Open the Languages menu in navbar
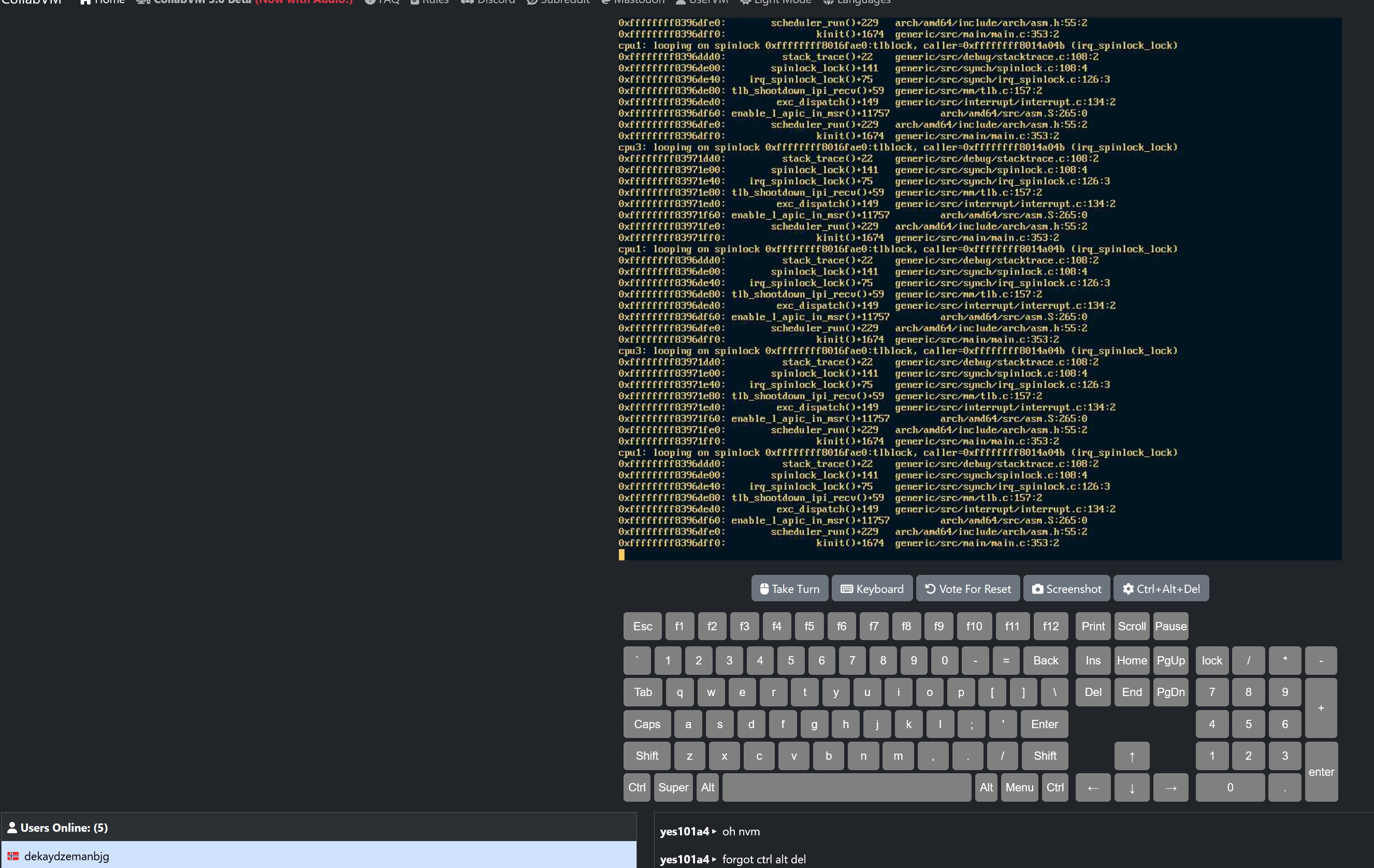1374x868 pixels. point(857,2)
